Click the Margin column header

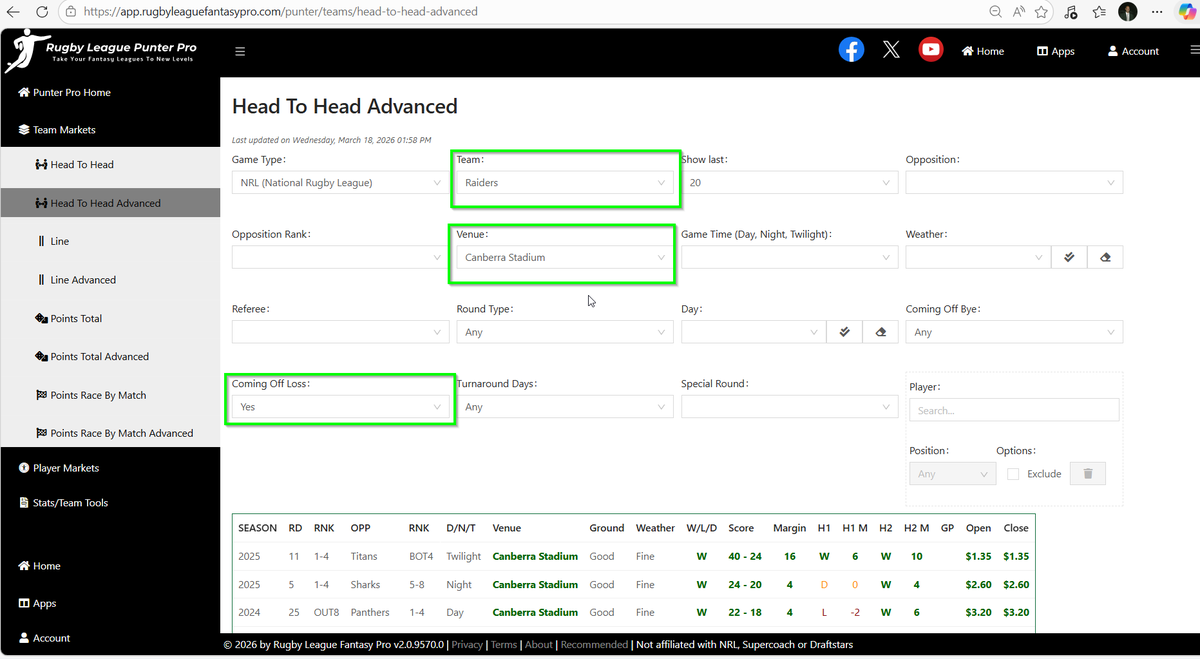click(x=790, y=528)
